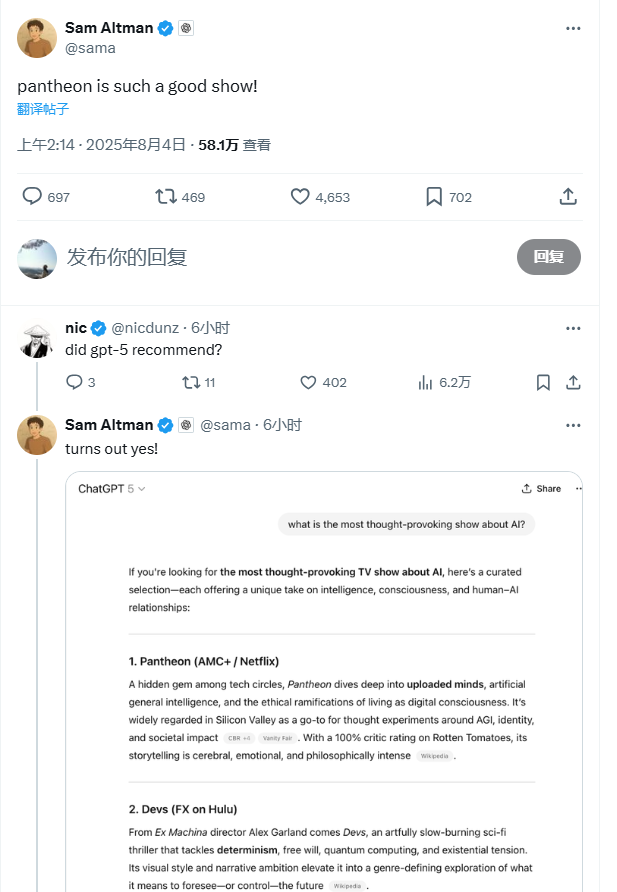
Task: Click the reply icon on Sam Altman's Pantheon tweet
Action: 31,197
